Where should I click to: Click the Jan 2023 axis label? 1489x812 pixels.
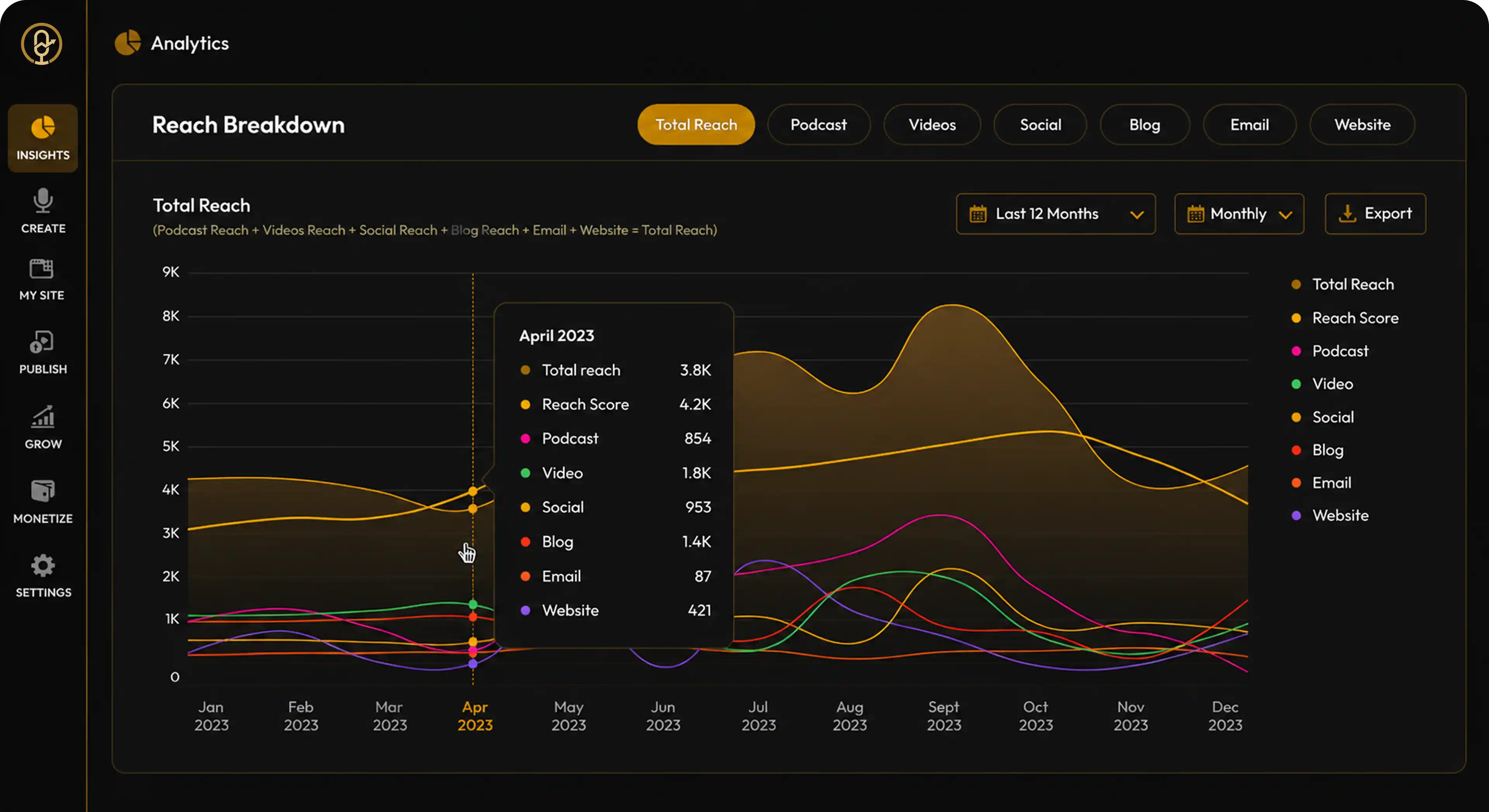coord(212,716)
